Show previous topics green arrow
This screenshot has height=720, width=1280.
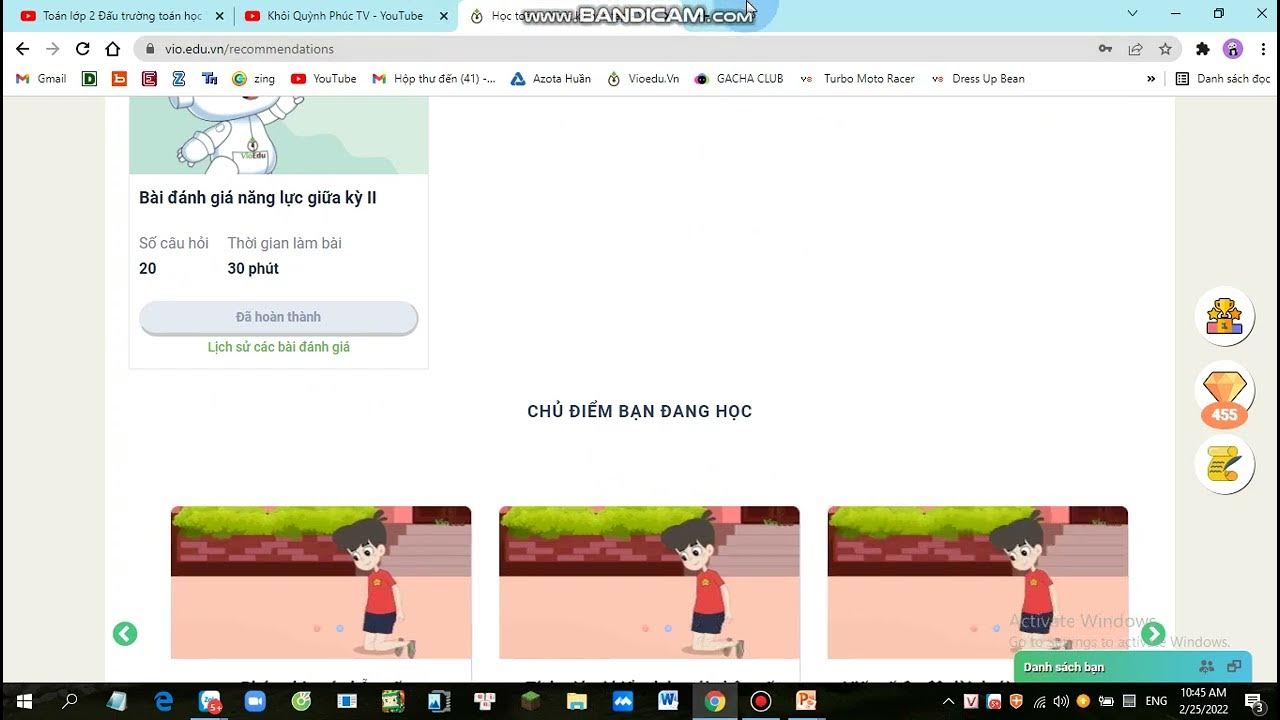(x=125, y=633)
